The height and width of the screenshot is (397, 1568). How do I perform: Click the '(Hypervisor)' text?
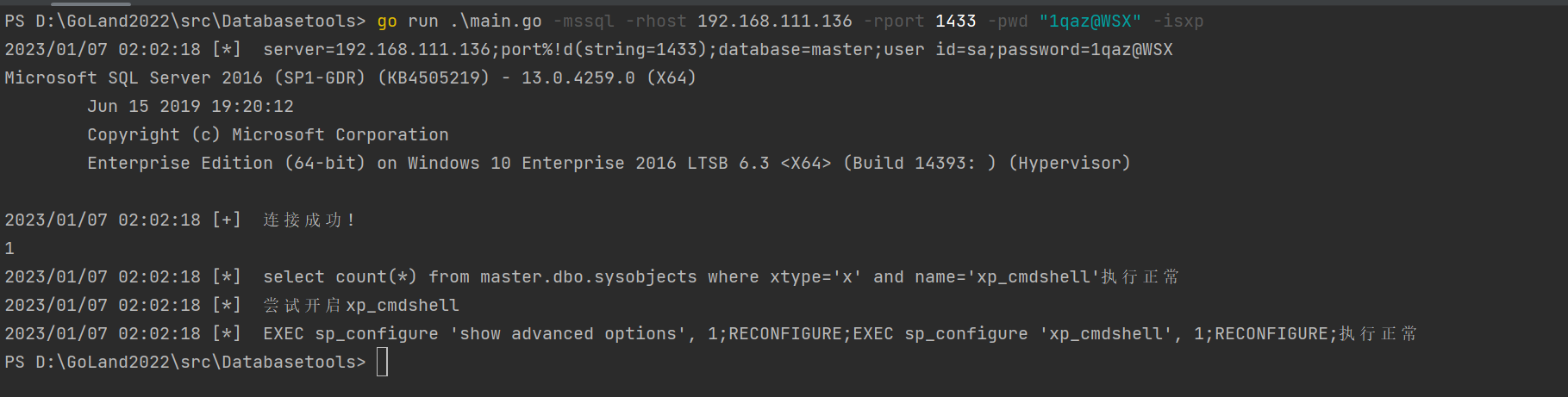[1070, 164]
